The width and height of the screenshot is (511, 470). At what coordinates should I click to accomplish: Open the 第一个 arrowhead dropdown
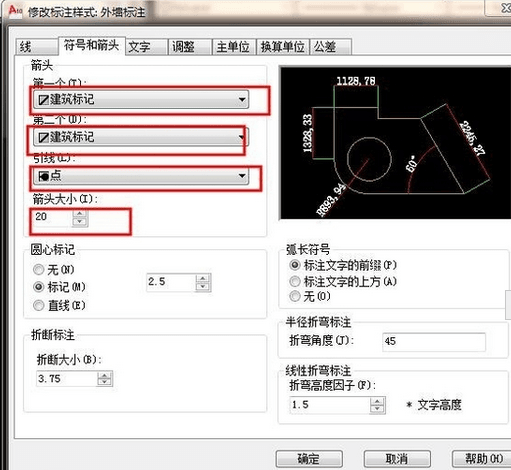(x=141, y=99)
